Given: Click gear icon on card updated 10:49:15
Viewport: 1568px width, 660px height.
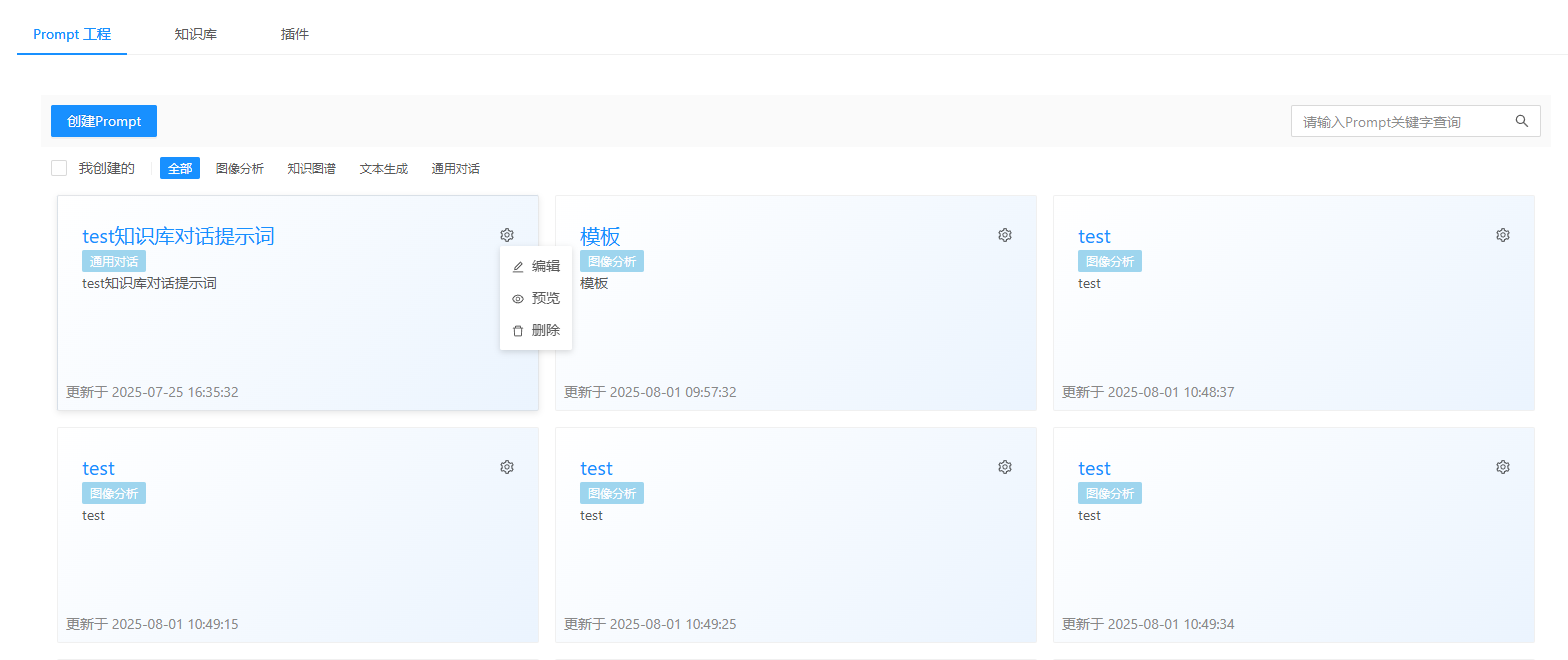Looking at the screenshot, I should click(x=507, y=467).
